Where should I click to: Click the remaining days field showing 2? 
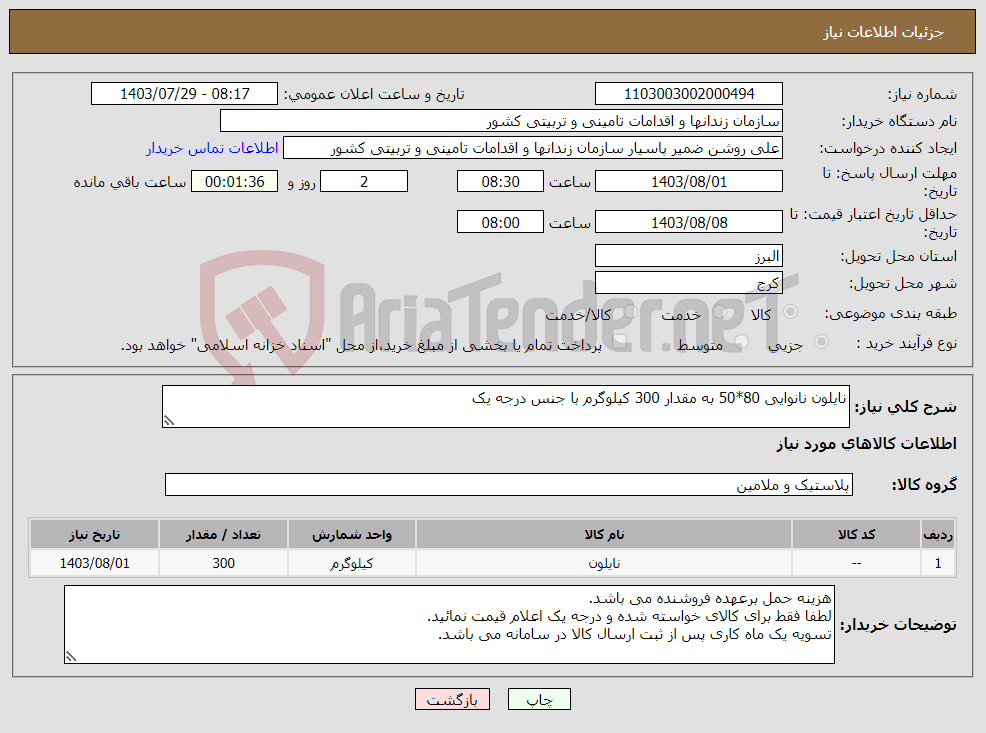tap(364, 181)
